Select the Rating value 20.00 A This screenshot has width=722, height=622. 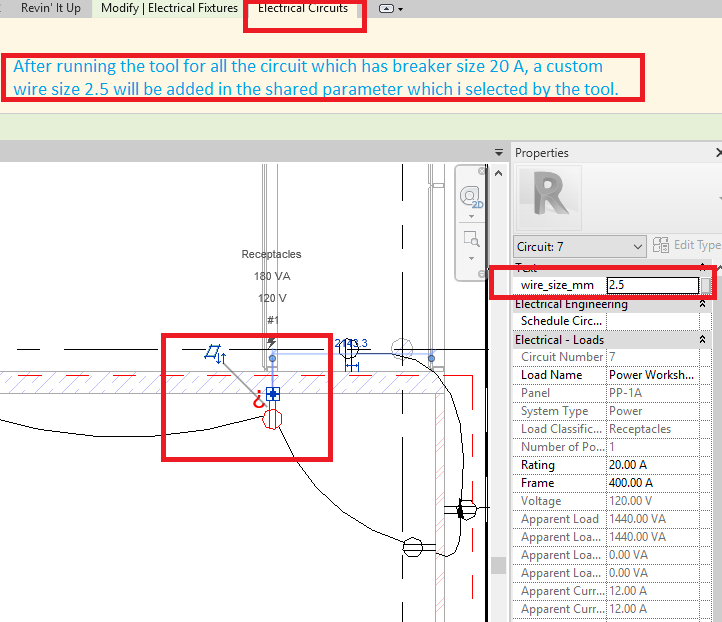point(652,465)
